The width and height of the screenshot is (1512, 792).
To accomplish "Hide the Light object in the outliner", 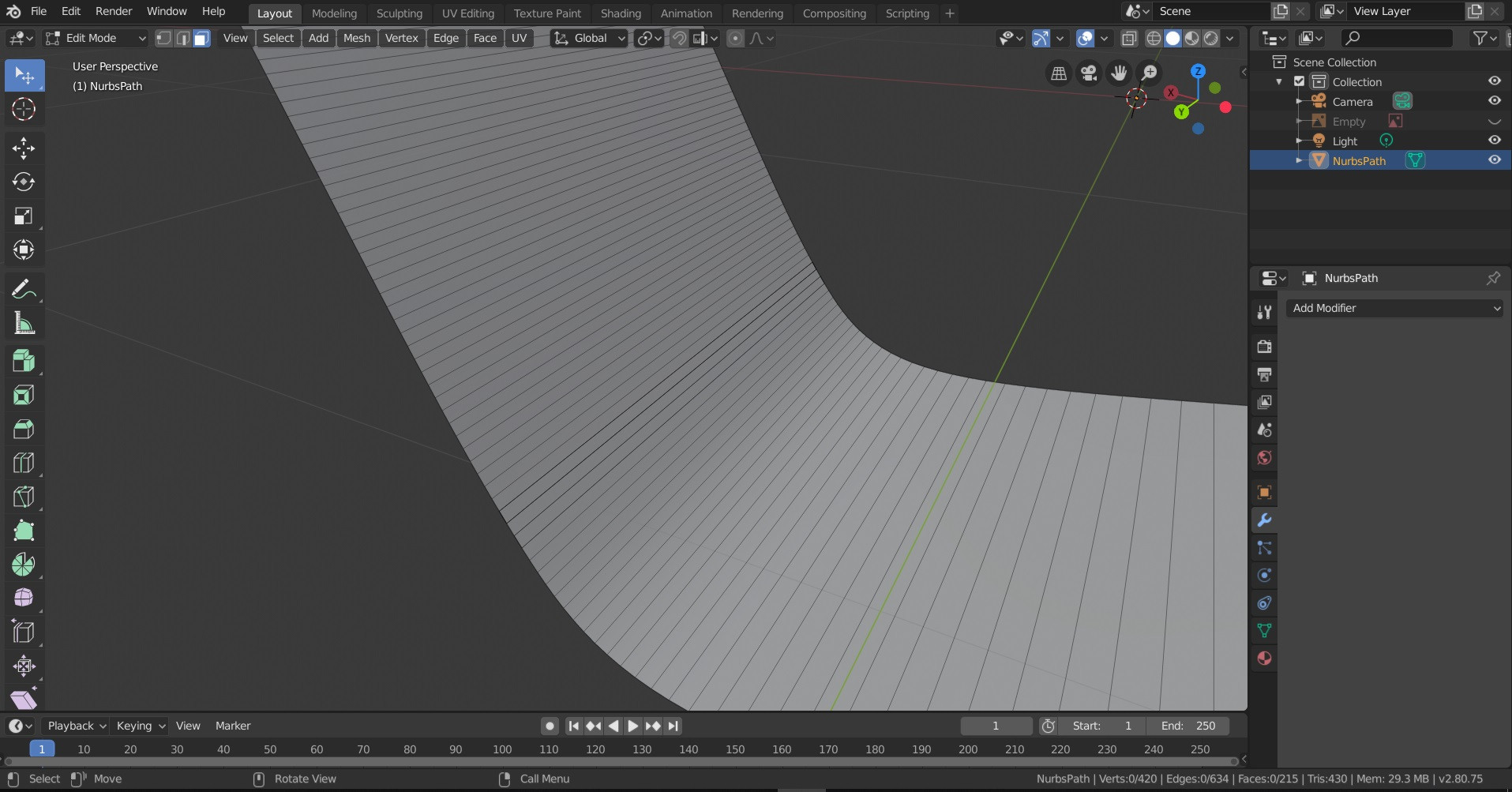I will coord(1495,140).
